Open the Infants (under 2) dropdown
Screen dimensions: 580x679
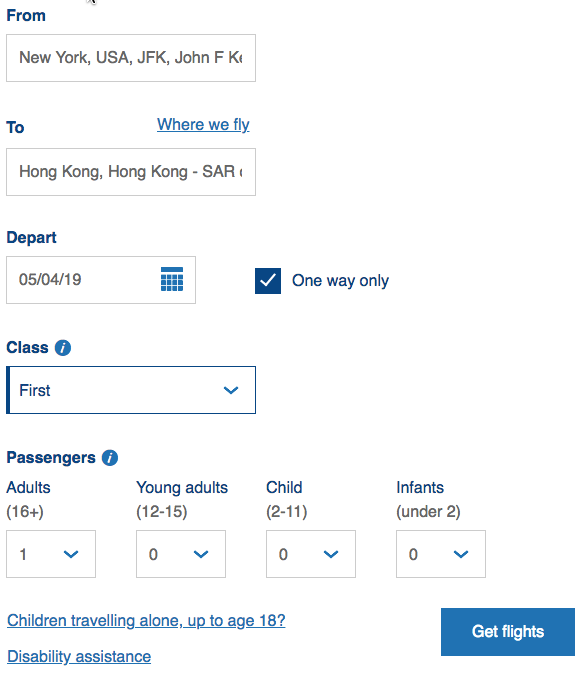pos(441,554)
